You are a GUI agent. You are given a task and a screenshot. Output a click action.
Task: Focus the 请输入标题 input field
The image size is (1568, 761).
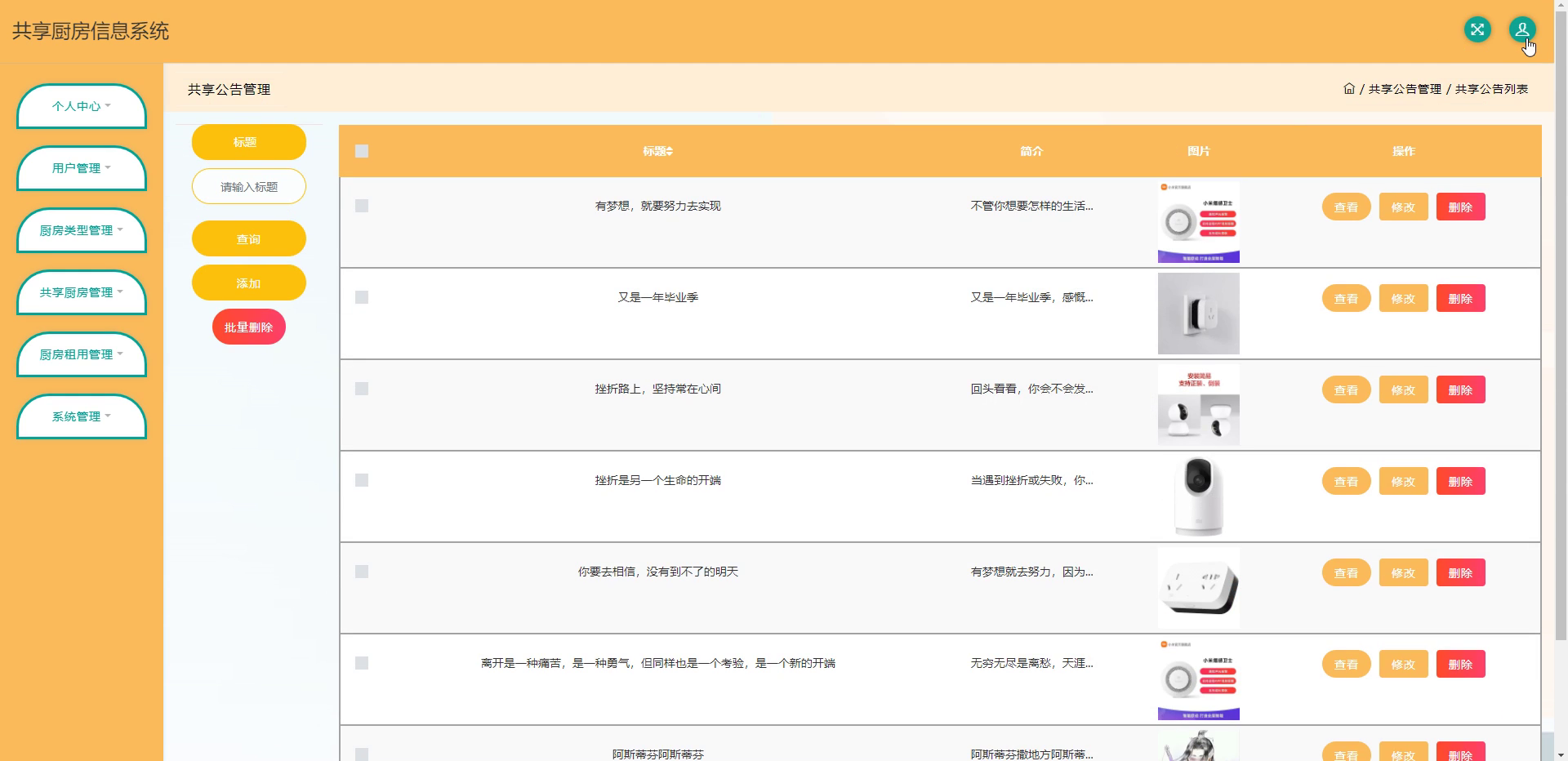click(249, 187)
